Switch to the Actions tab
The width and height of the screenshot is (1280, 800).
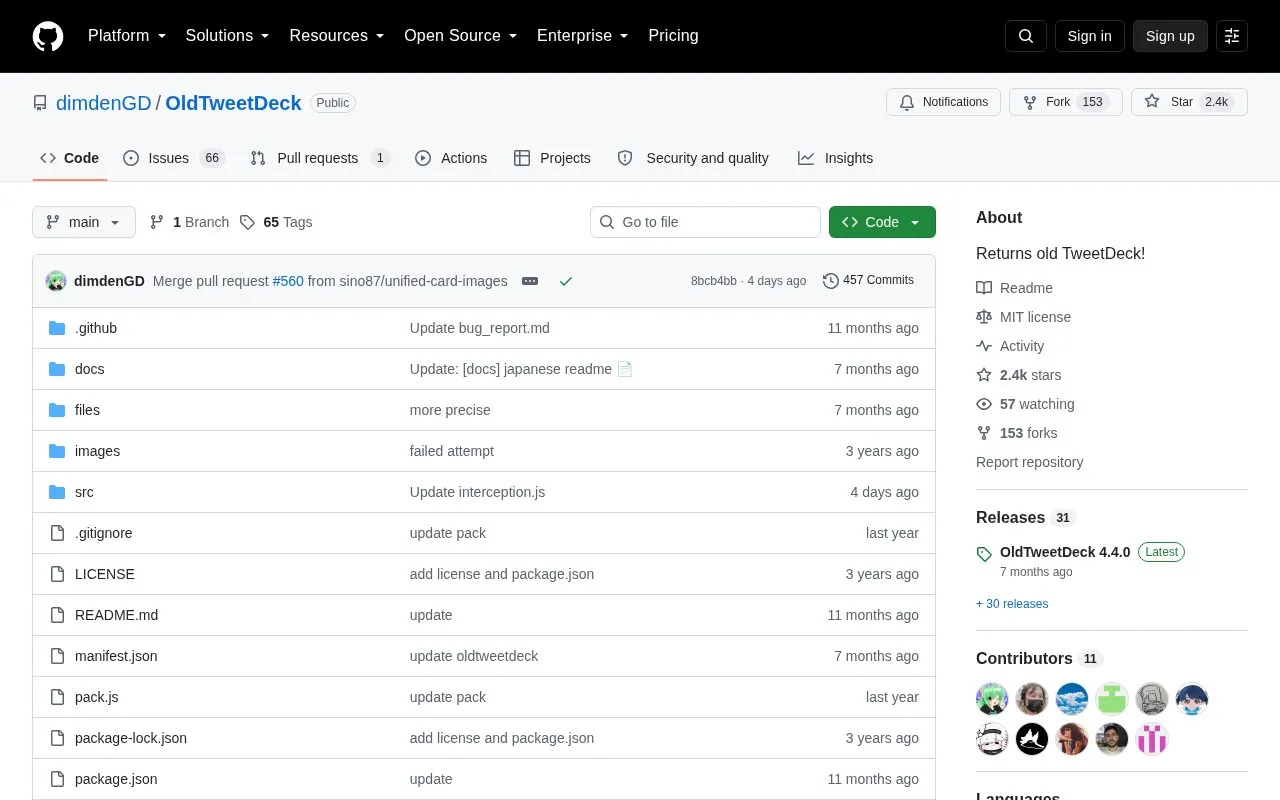pyautogui.click(x=451, y=158)
